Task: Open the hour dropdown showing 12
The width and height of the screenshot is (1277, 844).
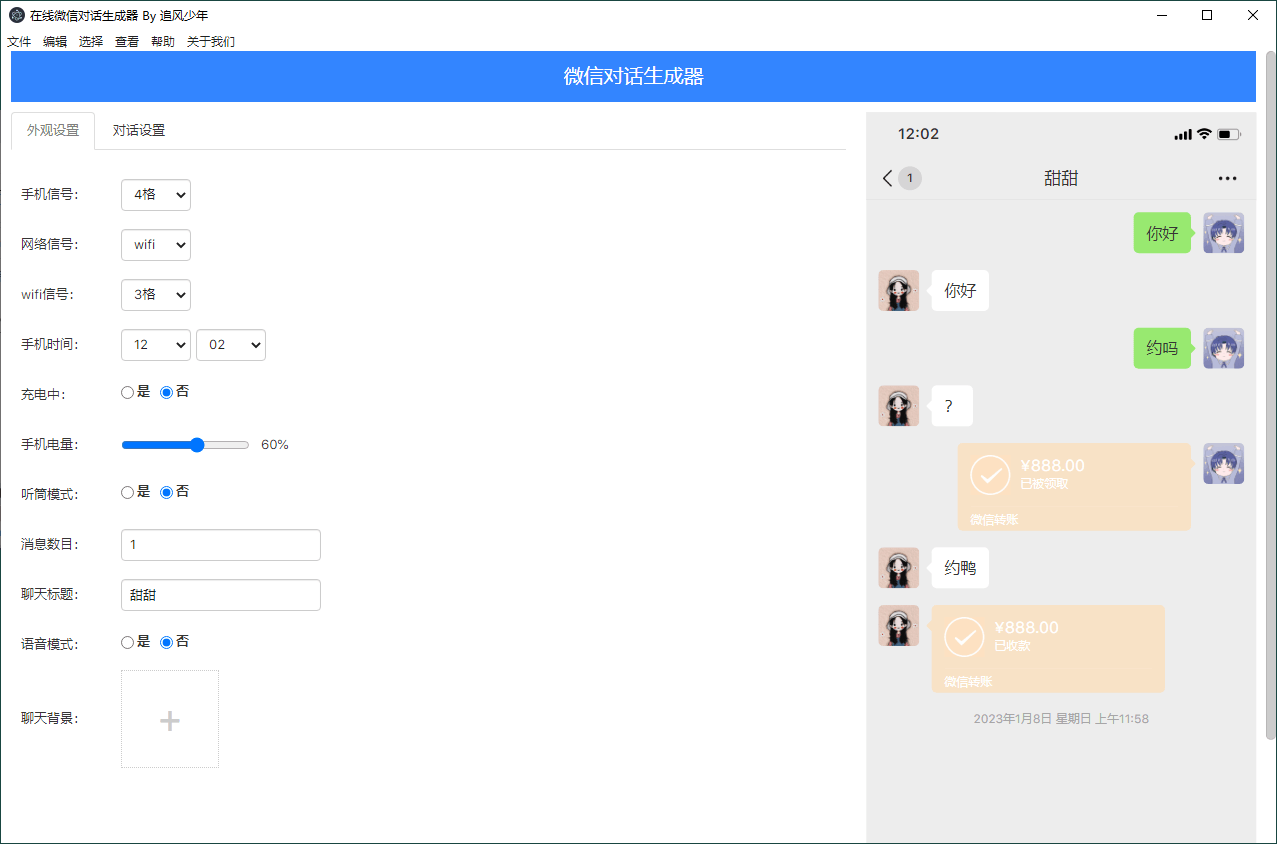Action: [156, 345]
